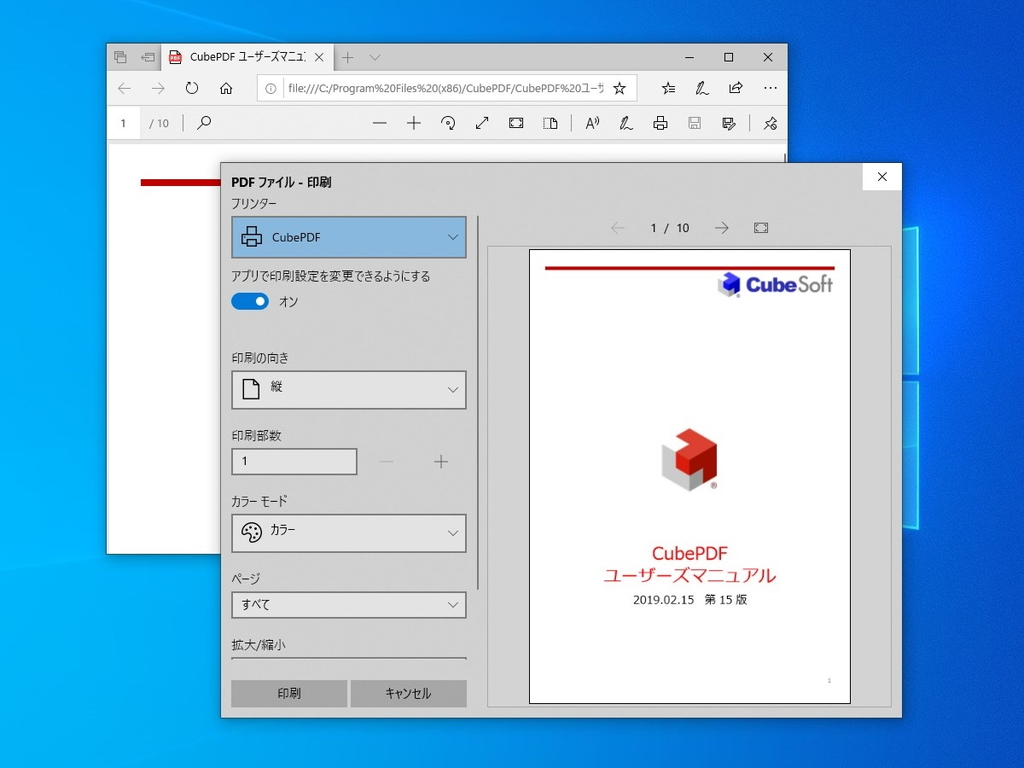Fit the print preview to the window
1024x768 pixels.
760,228
